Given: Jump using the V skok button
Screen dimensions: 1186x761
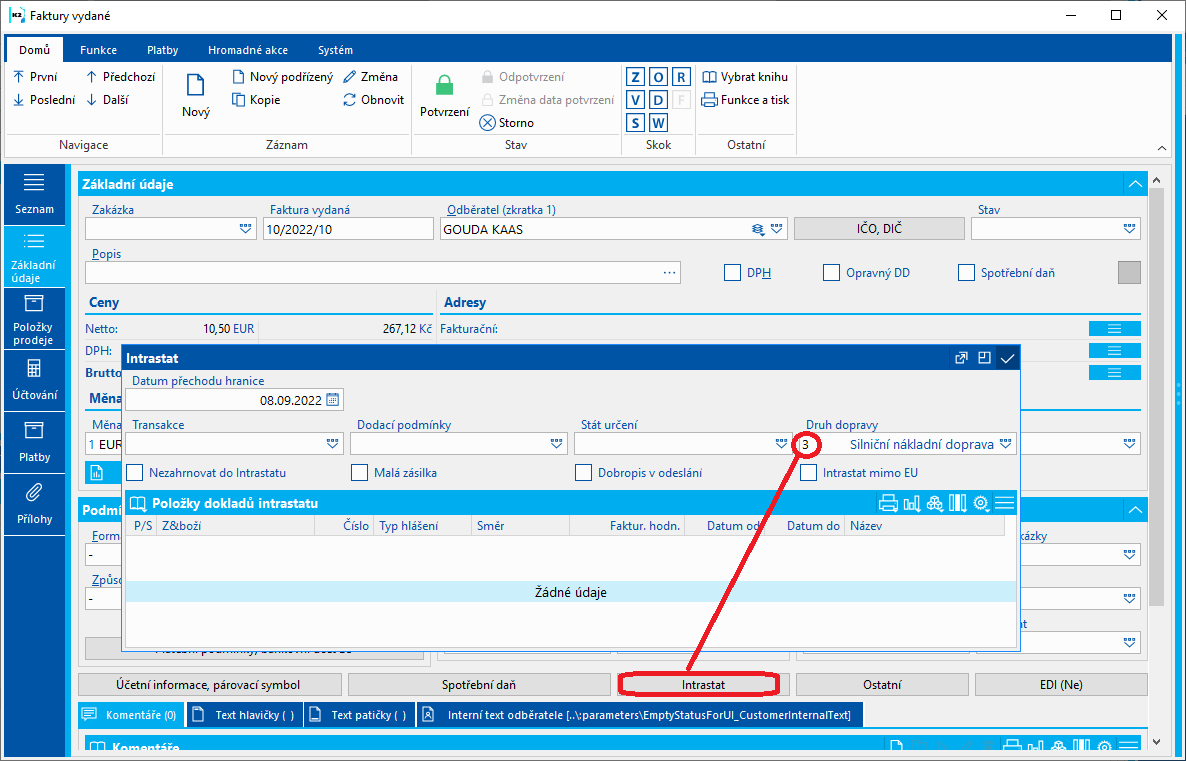Looking at the screenshot, I should [x=635, y=100].
